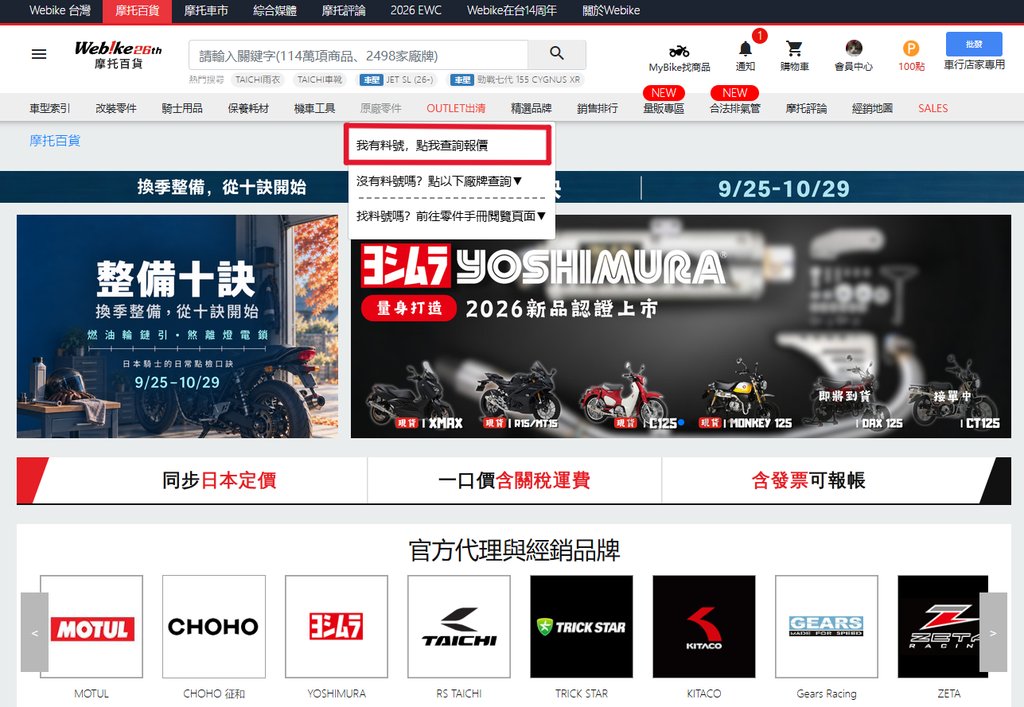Open OUTLET出清 navigation item
1024x707 pixels.
point(456,108)
